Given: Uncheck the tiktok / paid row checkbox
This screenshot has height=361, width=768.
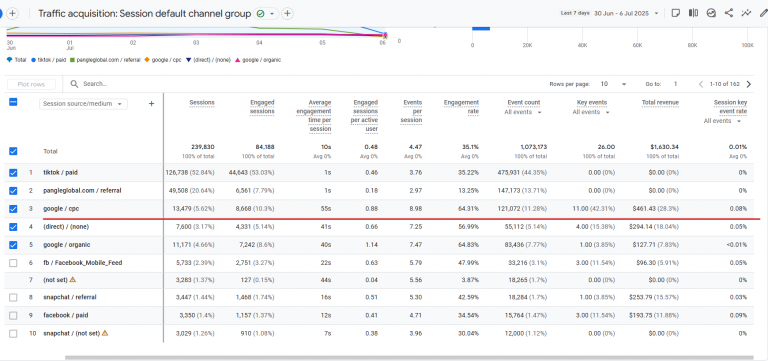Looking at the screenshot, I should pyautogui.click(x=13, y=173).
